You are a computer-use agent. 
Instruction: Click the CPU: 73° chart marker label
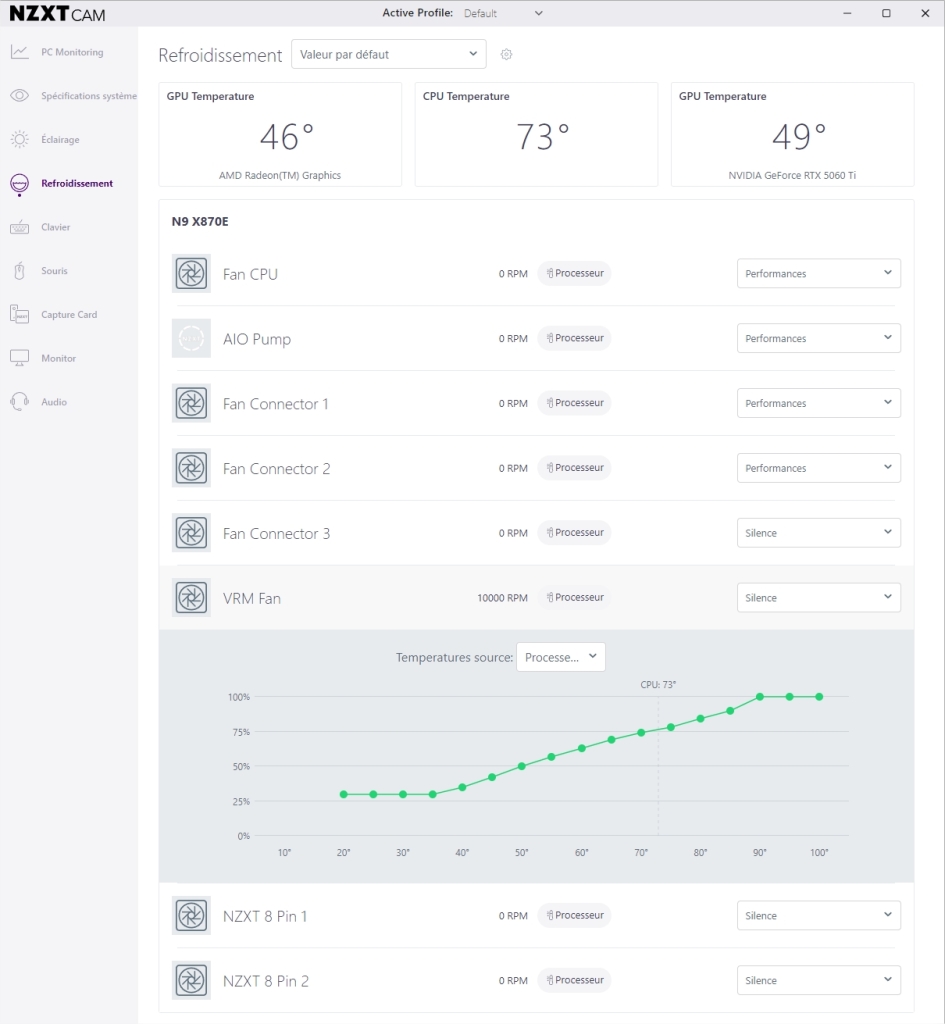[x=658, y=684]
